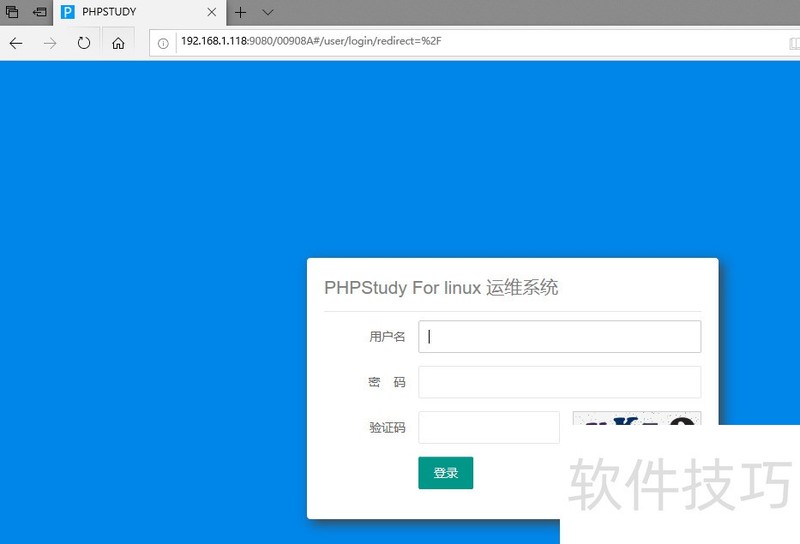Viewport: 800px width, 544px height.
Task: Reload the page with refresh icon
Action: [84, 43]
